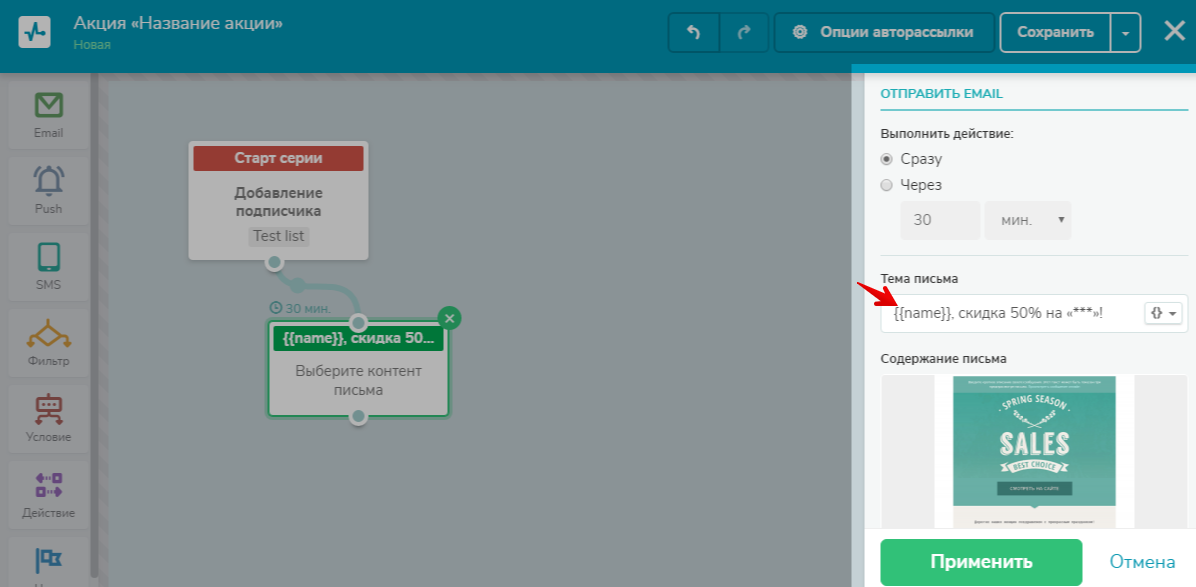1196x587 pixels.
Task: Click the Новая status label
Action: click(x=92, y=45)
